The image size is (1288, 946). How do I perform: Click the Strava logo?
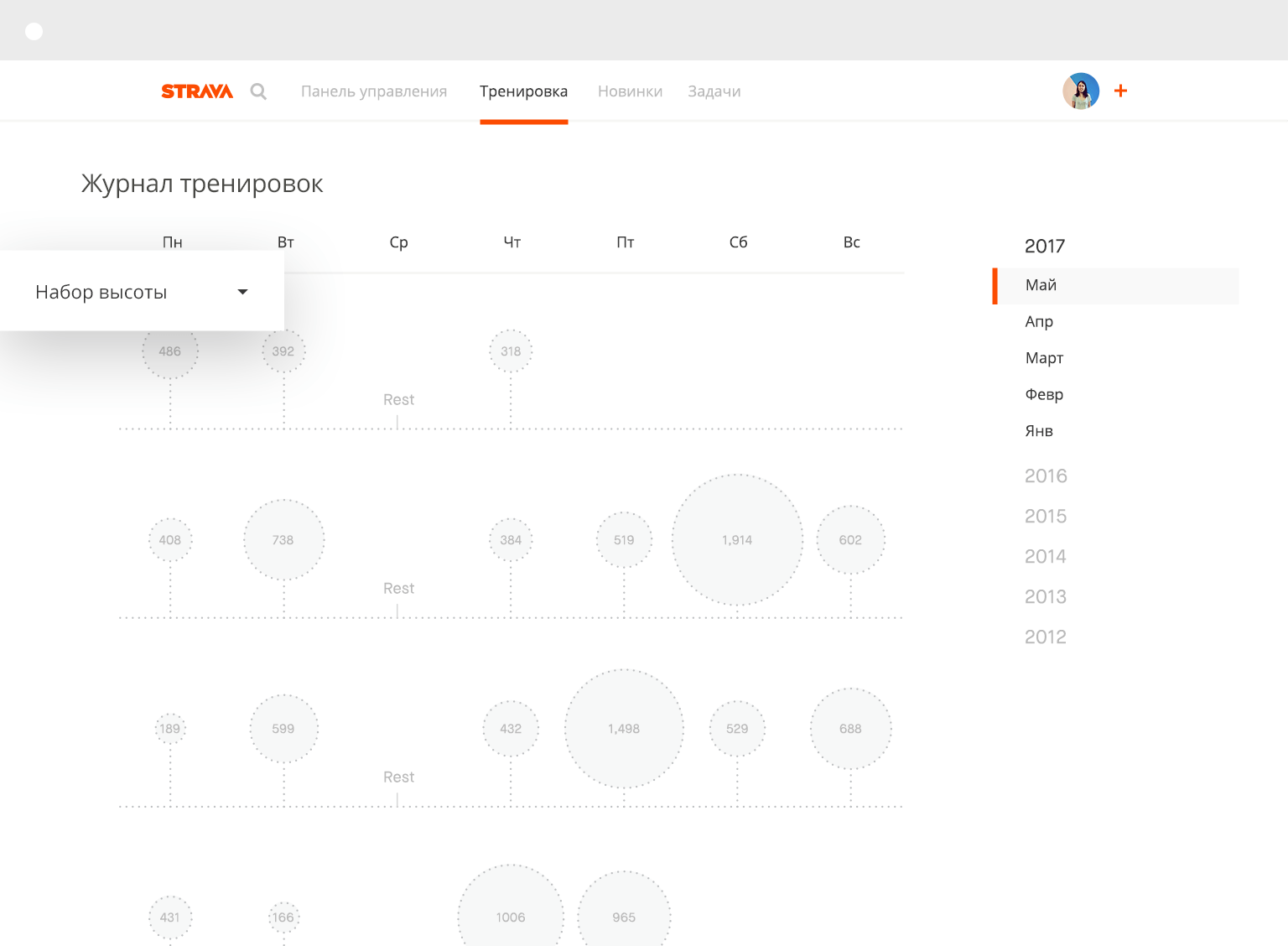click(197, 91)
